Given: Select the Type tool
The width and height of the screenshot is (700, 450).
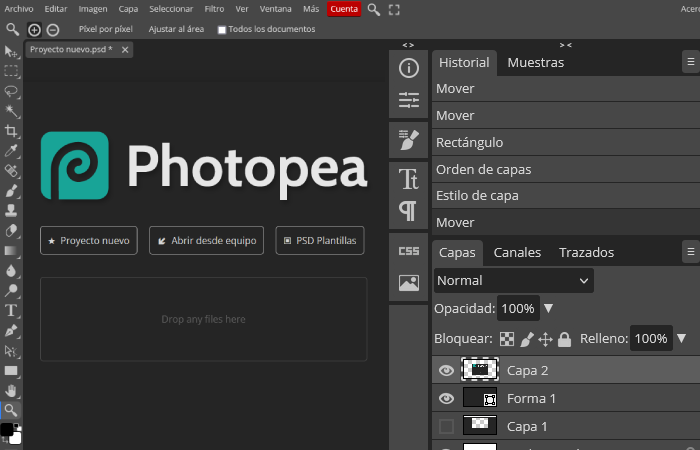Looking at the screenshot, I should coord(11,310).
